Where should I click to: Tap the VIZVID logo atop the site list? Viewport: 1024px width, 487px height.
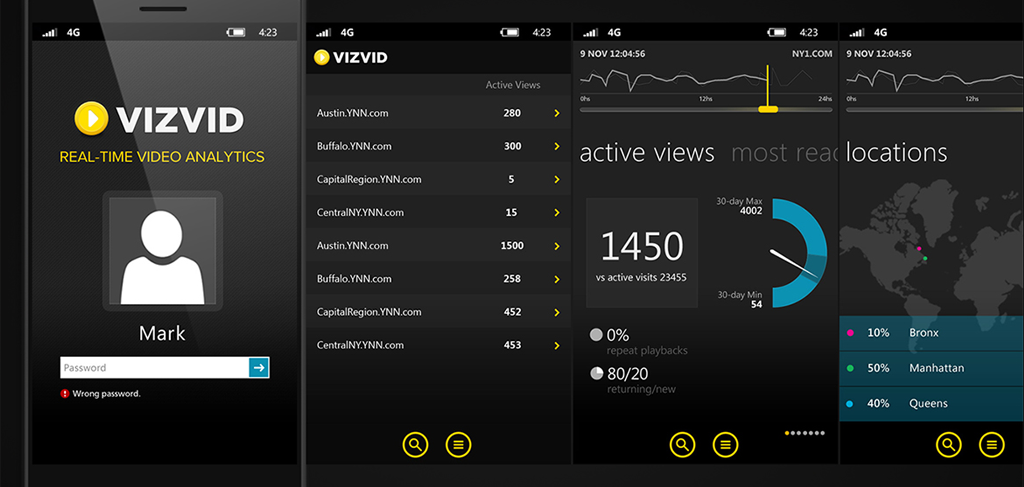350,57
